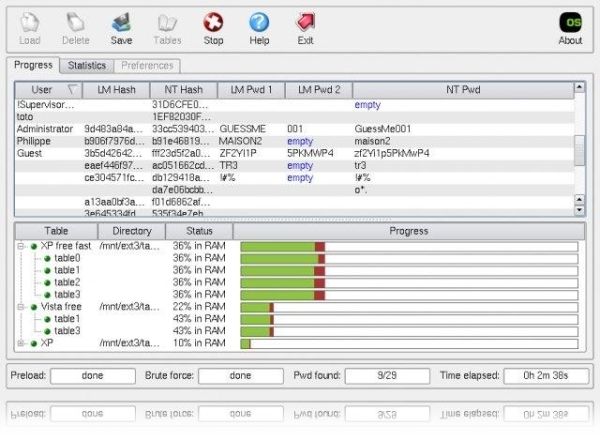Switch to the Statistics tab
Image resolution: width=600 pixels, height=435 pixels.
pos(86,66)
